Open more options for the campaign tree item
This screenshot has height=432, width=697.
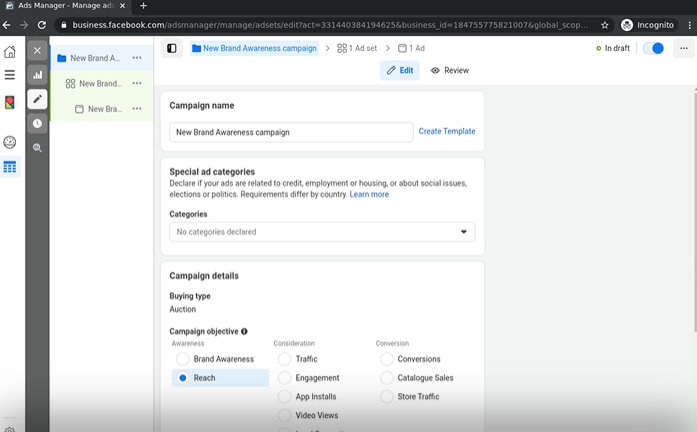click(137, 58)
